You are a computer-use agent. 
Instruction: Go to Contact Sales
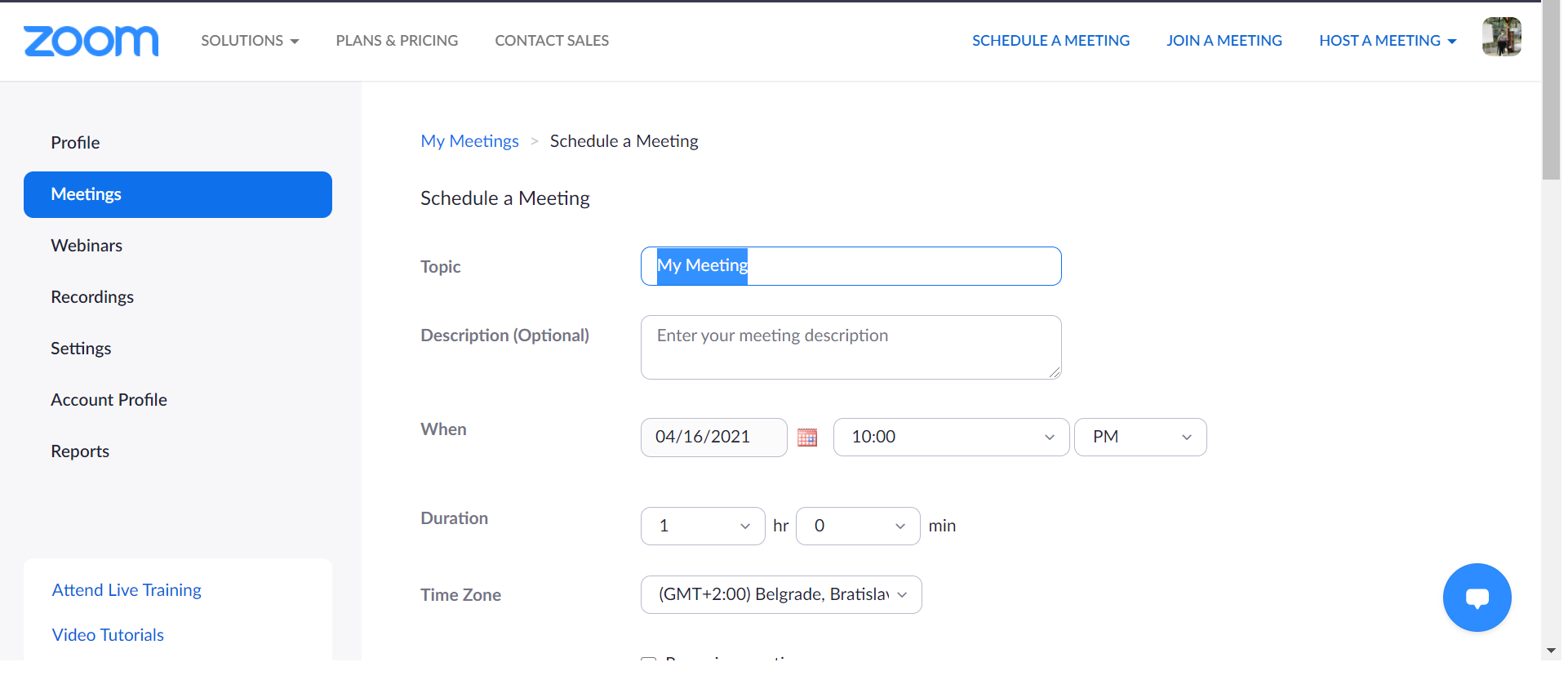point(552,41)
